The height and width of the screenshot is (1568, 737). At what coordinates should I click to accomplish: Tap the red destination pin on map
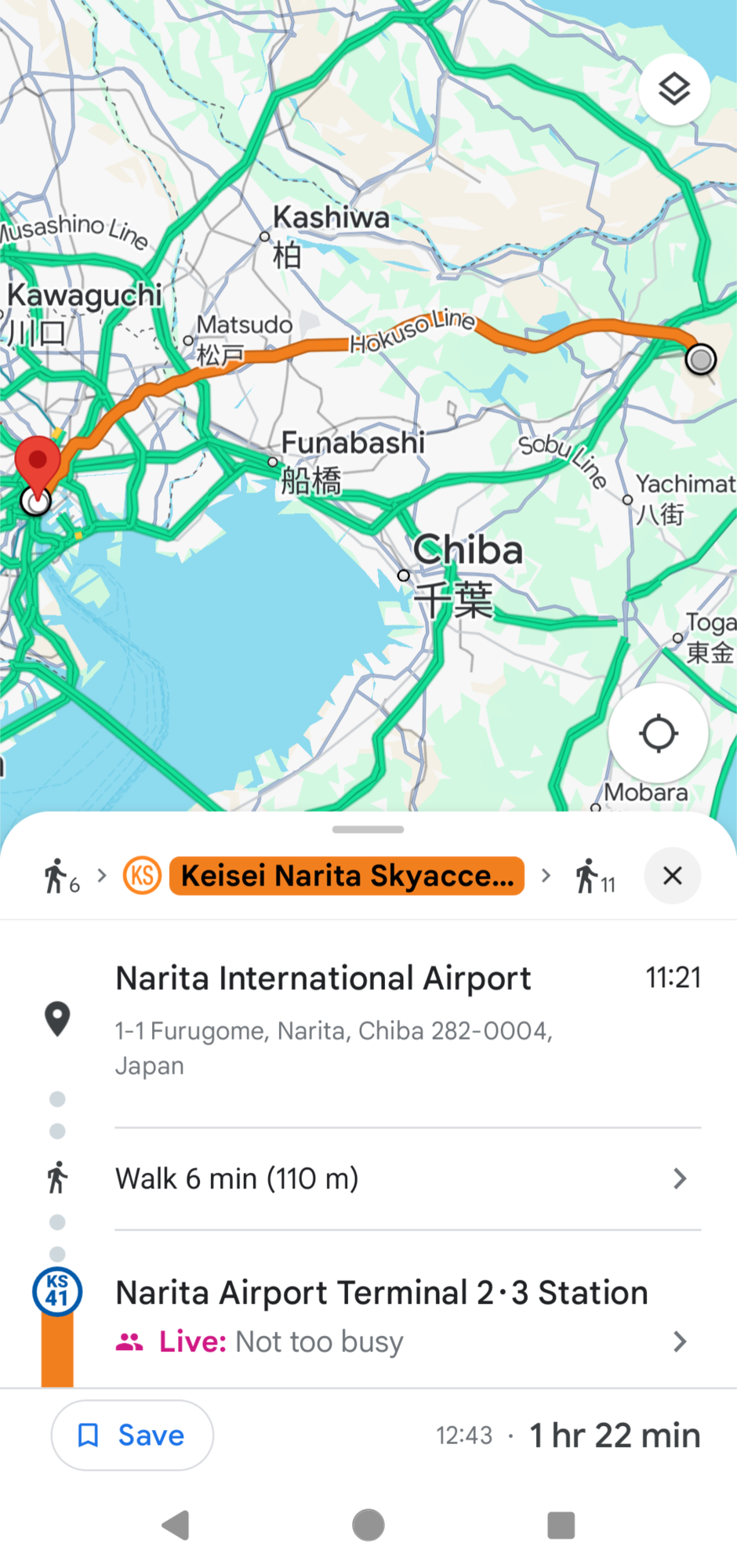click(x=38, y=463)
